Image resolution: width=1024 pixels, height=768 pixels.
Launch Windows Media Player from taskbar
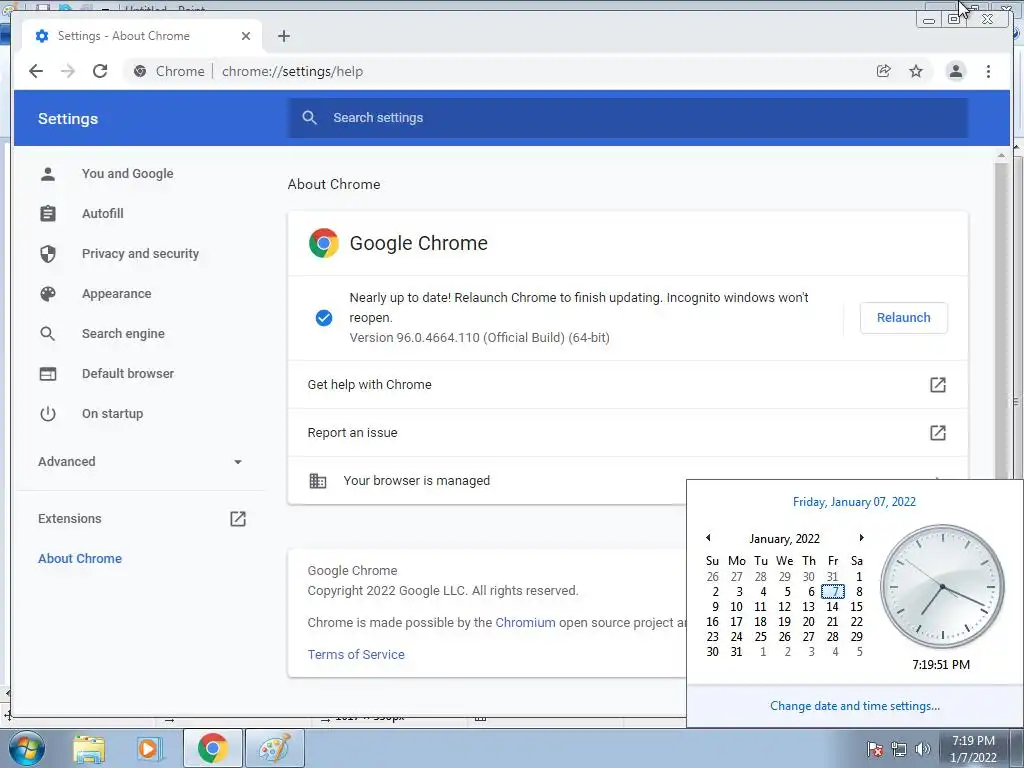[x=148, y=748]
